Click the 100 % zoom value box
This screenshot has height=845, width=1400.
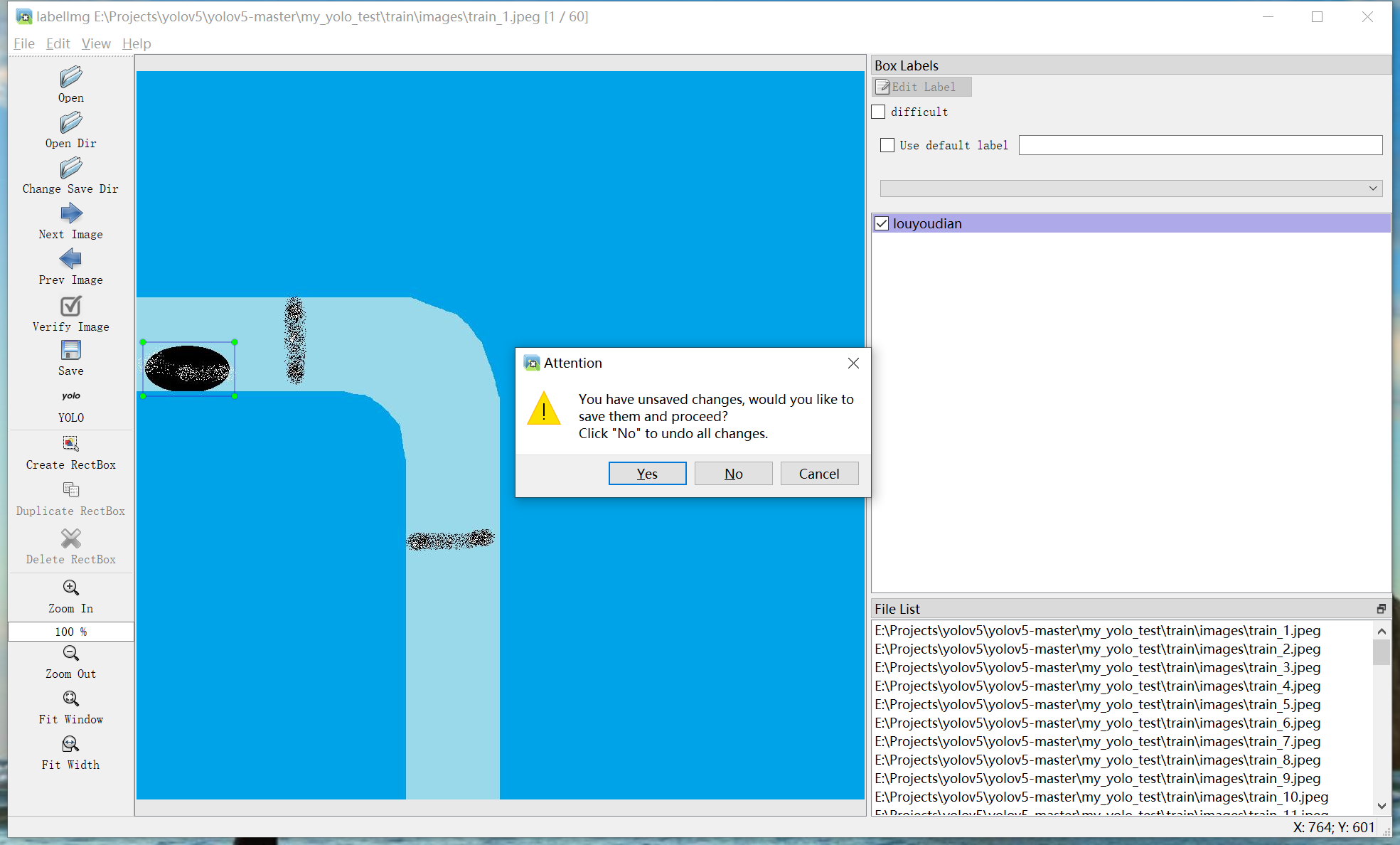(70, 632)
